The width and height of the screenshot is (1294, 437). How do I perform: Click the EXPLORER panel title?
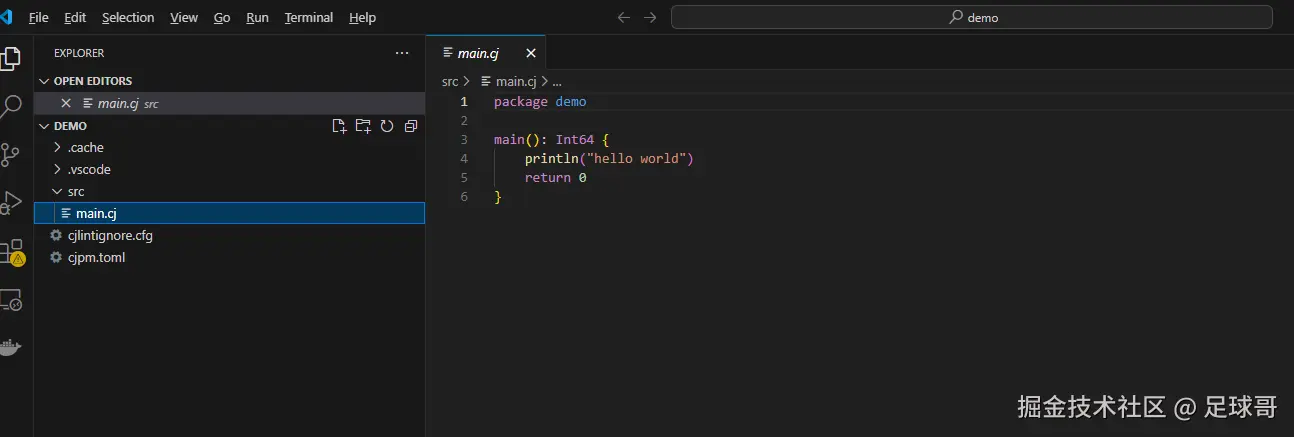[79, 53]
